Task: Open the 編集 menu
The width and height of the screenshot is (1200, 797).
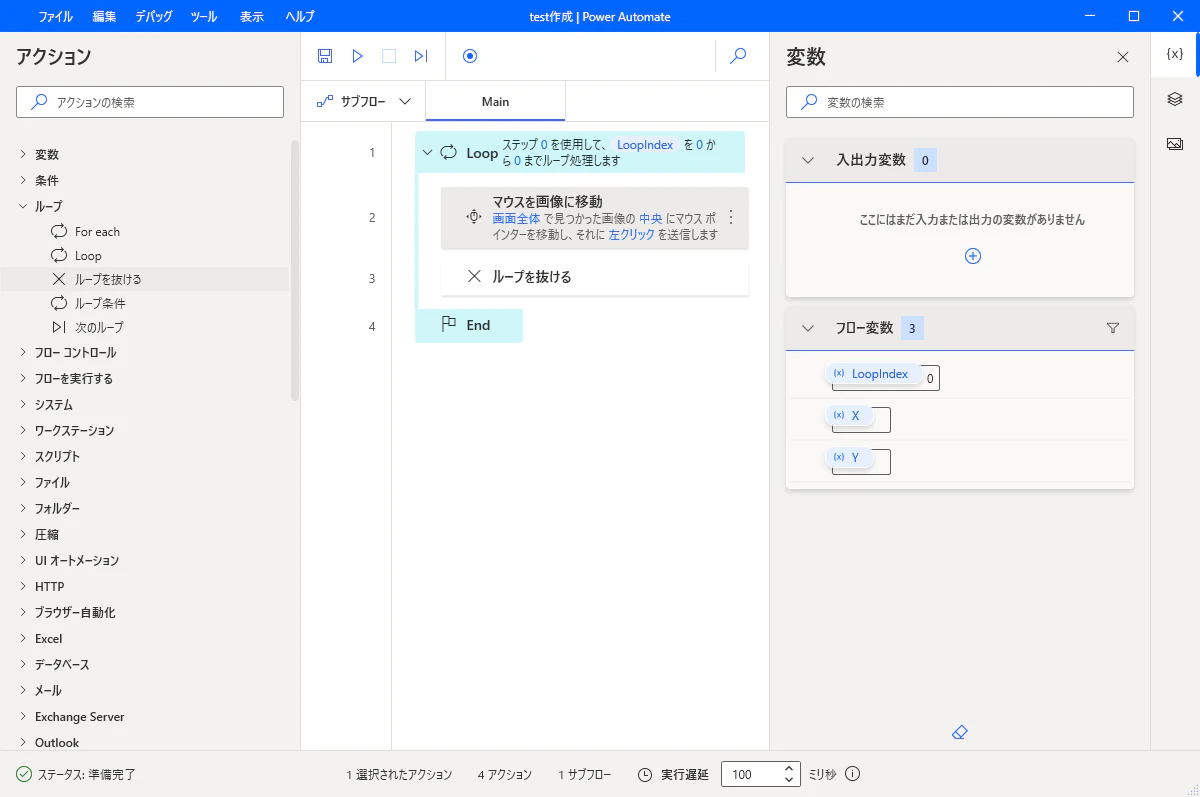Action: 104,16
